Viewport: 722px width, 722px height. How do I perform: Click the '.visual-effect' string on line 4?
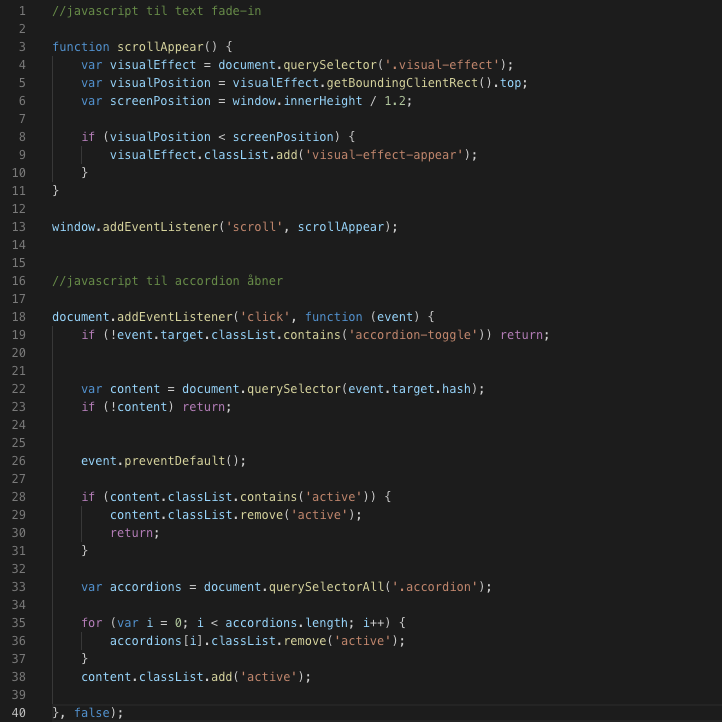pos(442,65)
